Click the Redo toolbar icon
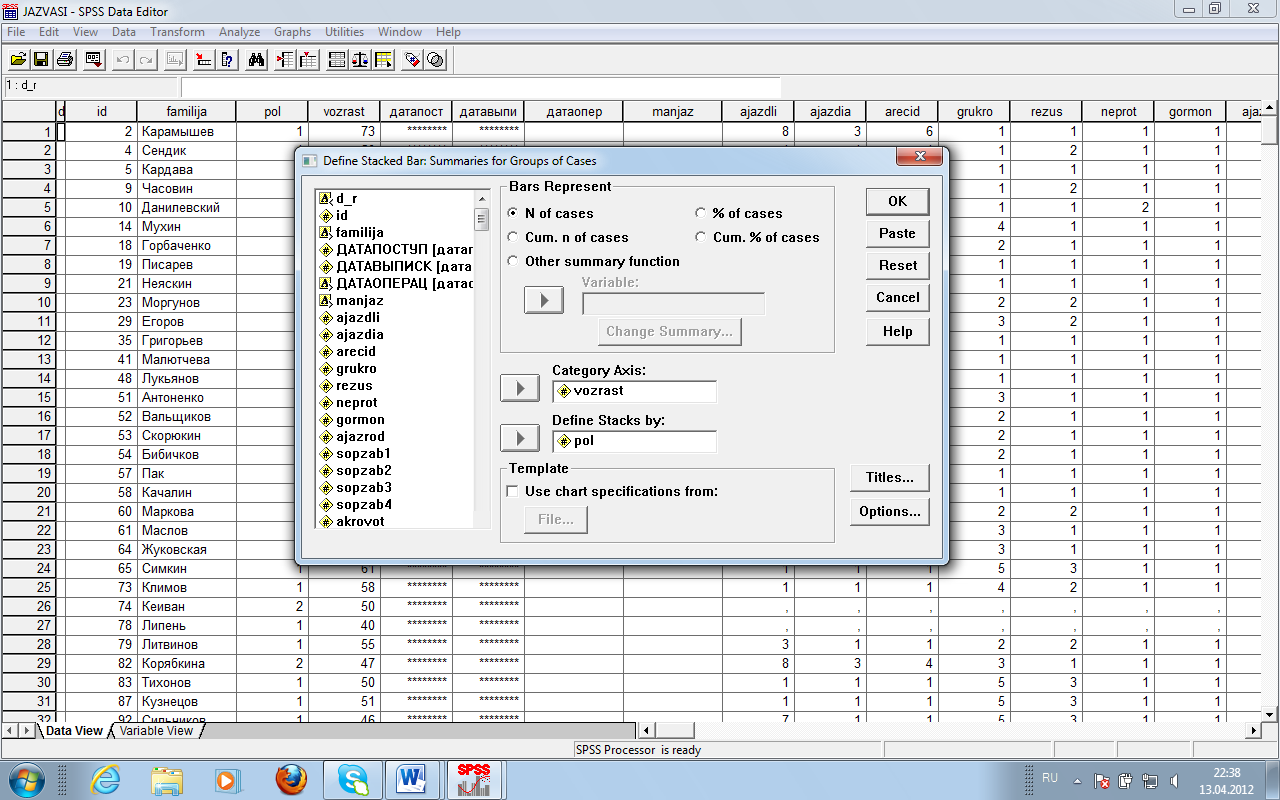1280x800 pixels. point(146,60)
